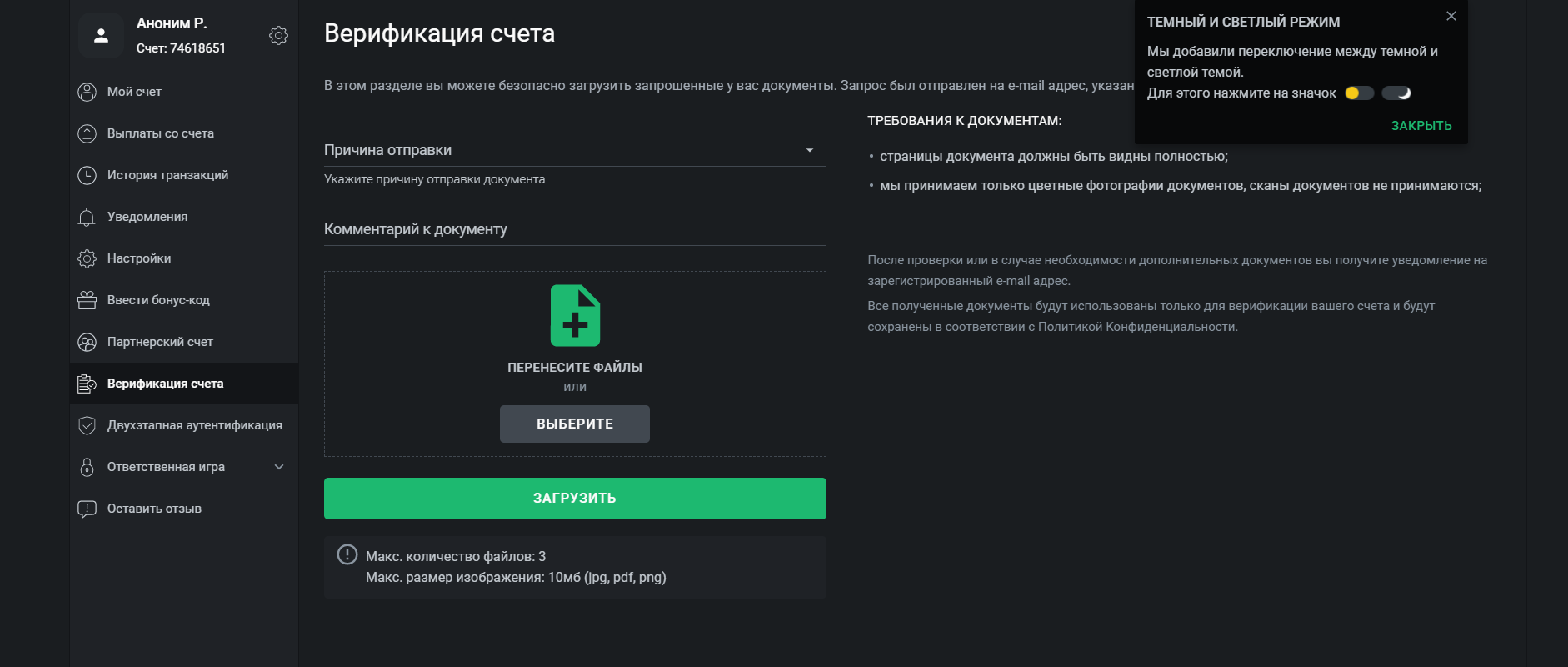1568x667 pixels.
Task: Click the ВЫБЕРИТЕ file button
Action: point(574,424)
